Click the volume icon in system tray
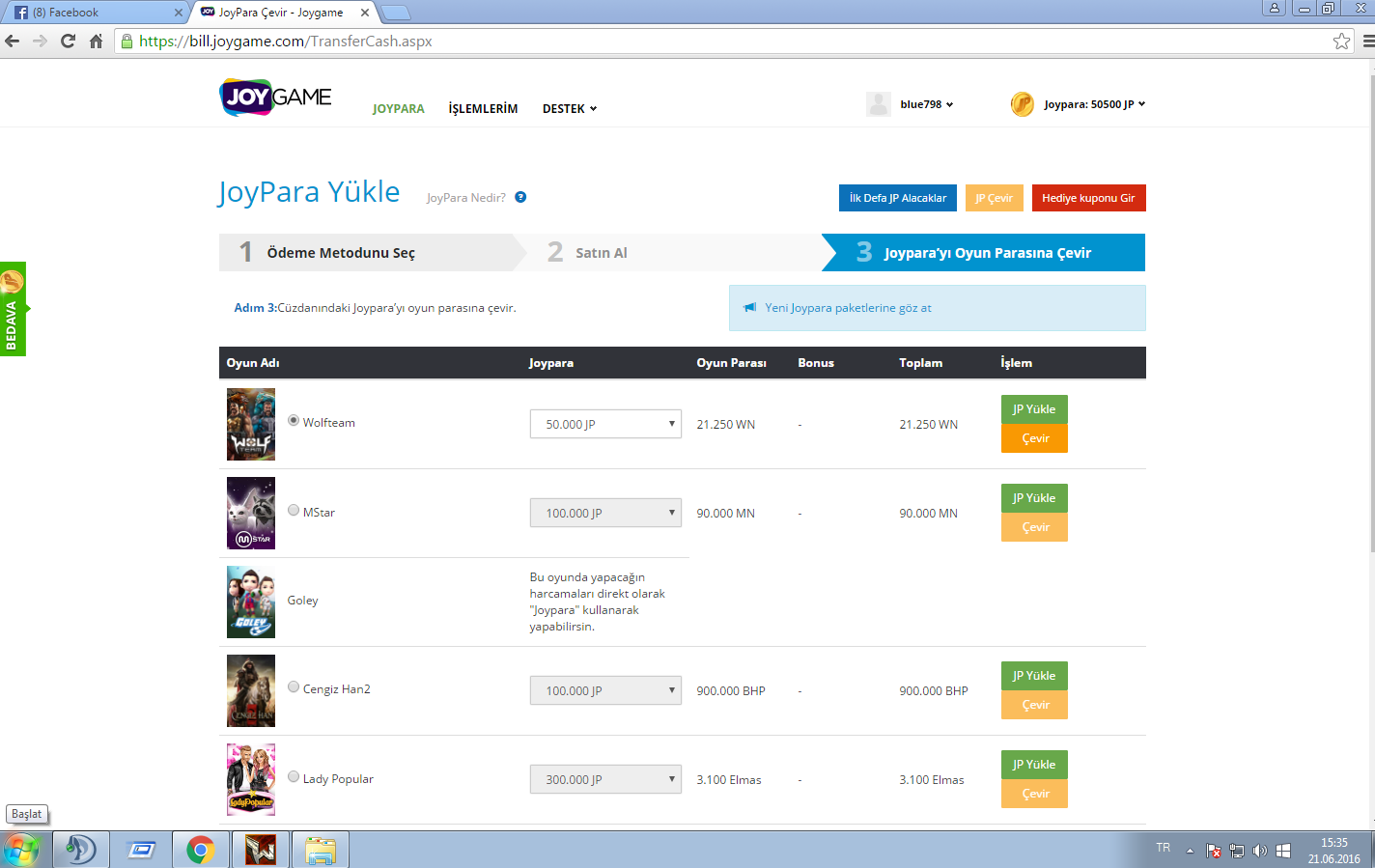The width and height of the screenshot is (1375, 868). click(x=1259, y=851)
